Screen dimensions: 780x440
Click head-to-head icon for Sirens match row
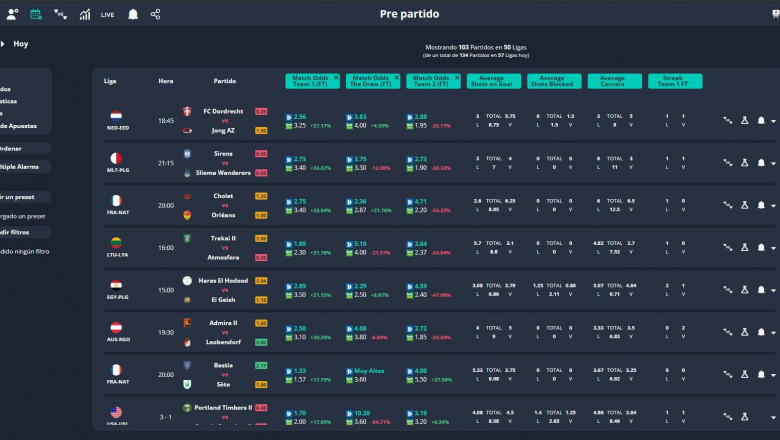(728, 162)
